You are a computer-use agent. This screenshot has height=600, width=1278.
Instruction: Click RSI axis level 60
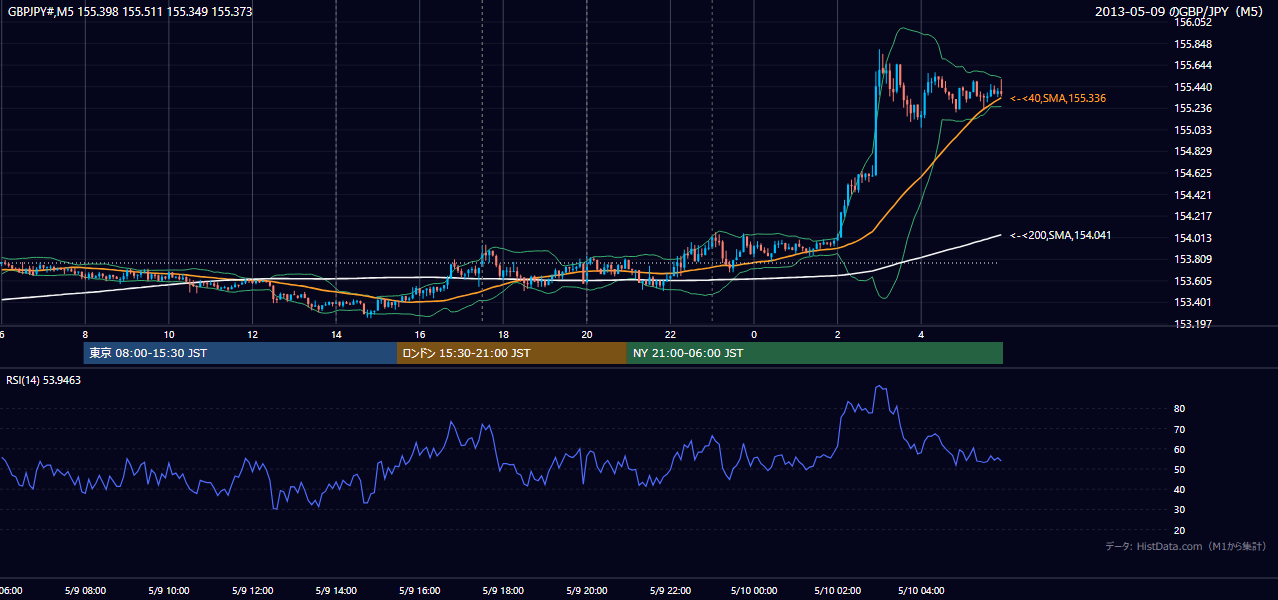[x=1180, y=449]
